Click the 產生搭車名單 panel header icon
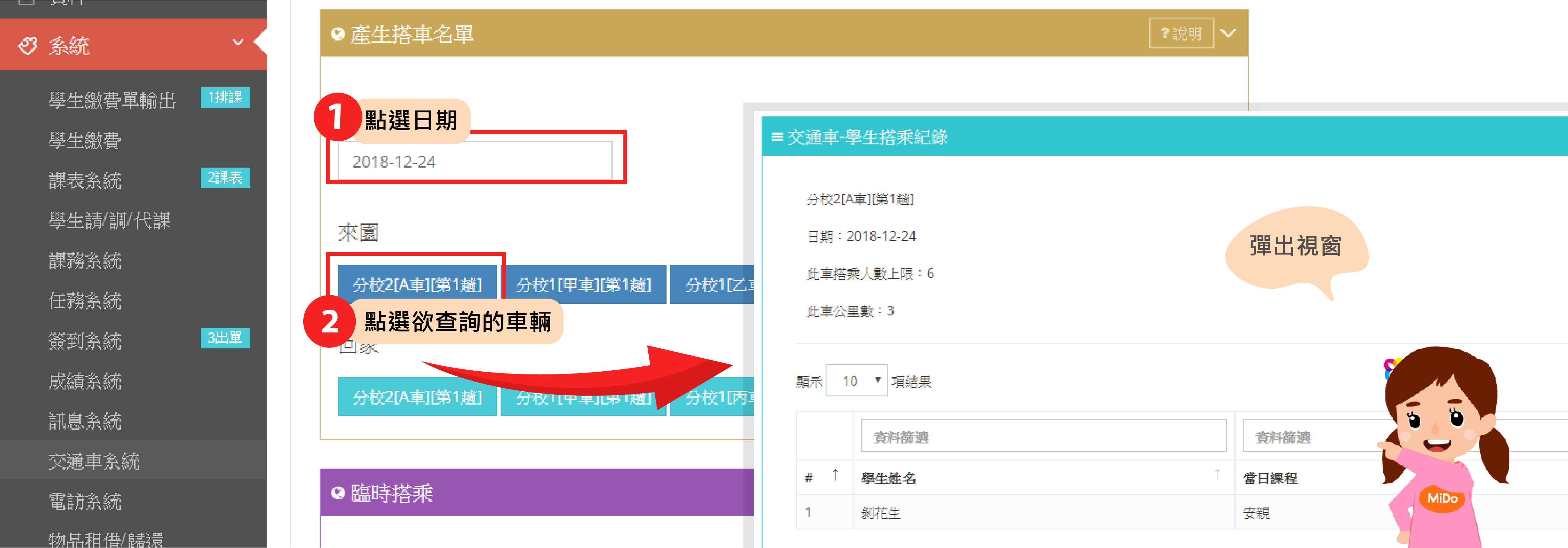 pos(338,34)
